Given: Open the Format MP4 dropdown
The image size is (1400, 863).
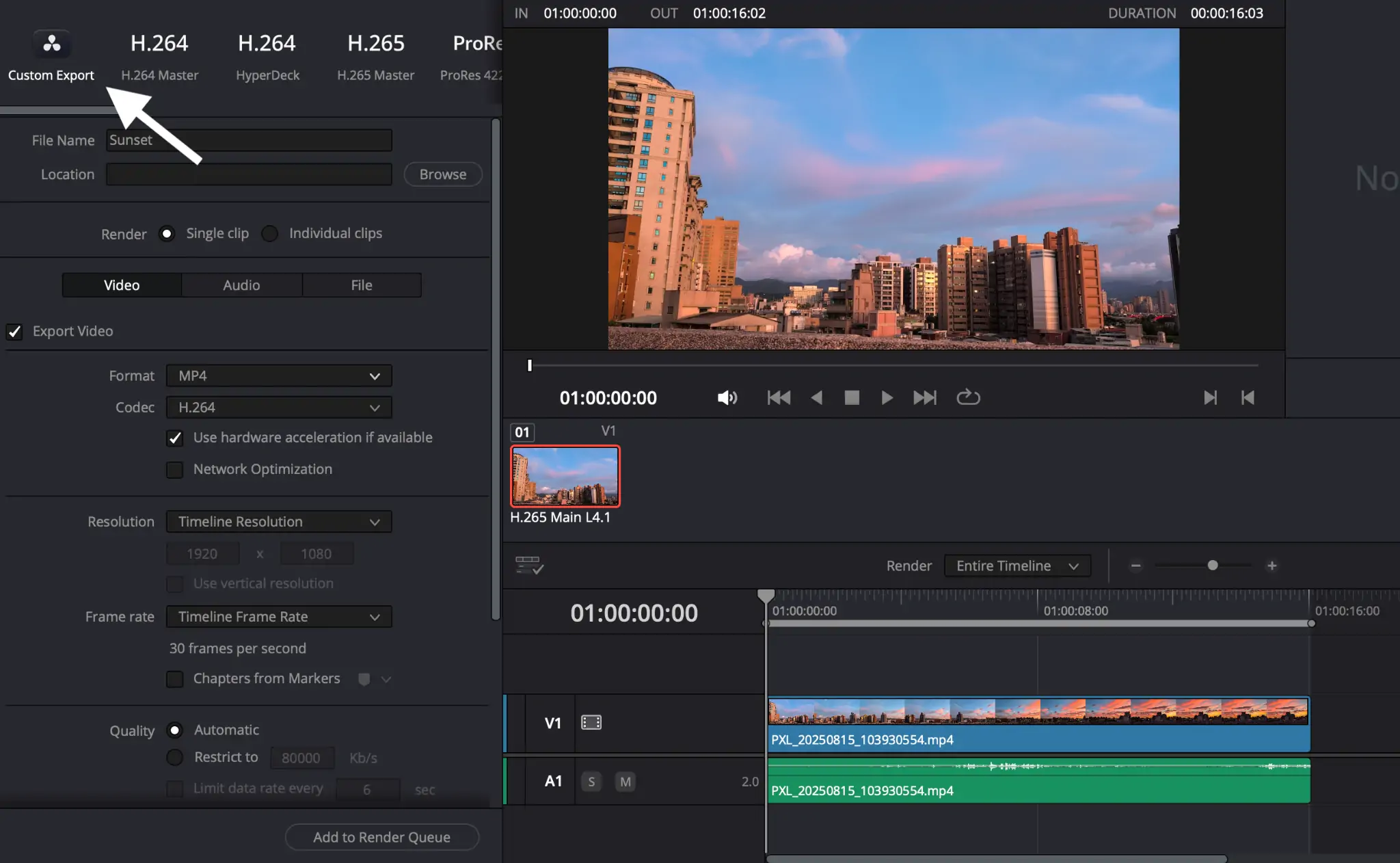Looking at the screenshot, I should [279, 376].
